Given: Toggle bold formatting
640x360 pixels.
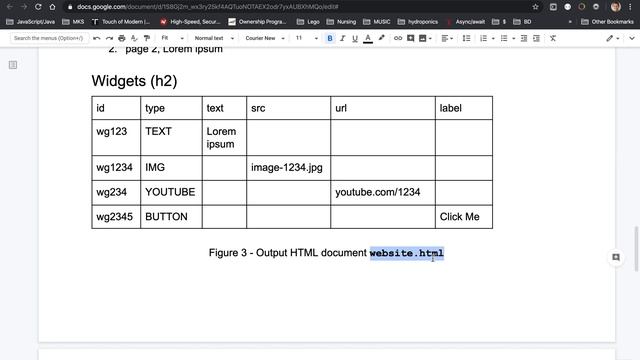Looking at the screenshot, I should (330, 38).
